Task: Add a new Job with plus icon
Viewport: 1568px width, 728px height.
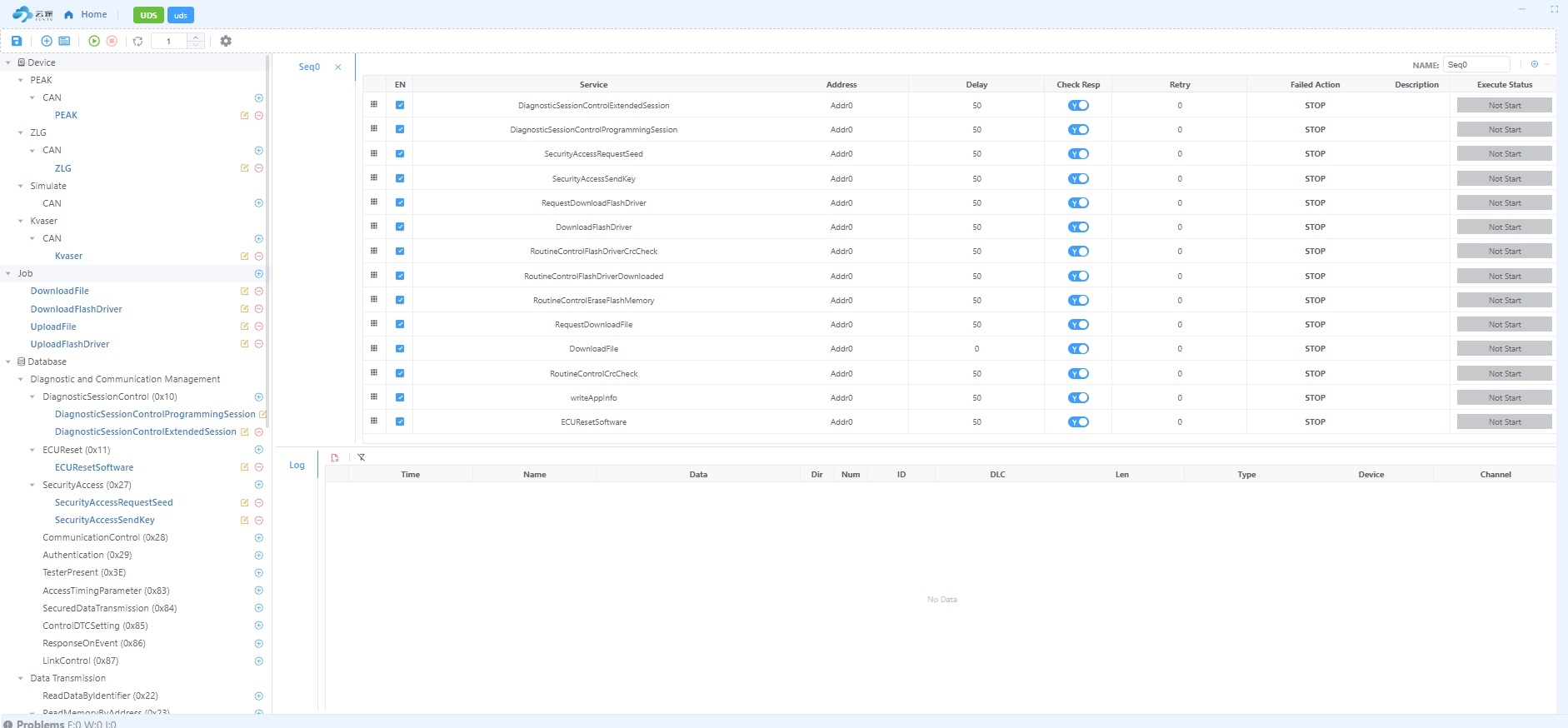Action: coord(259,274)
